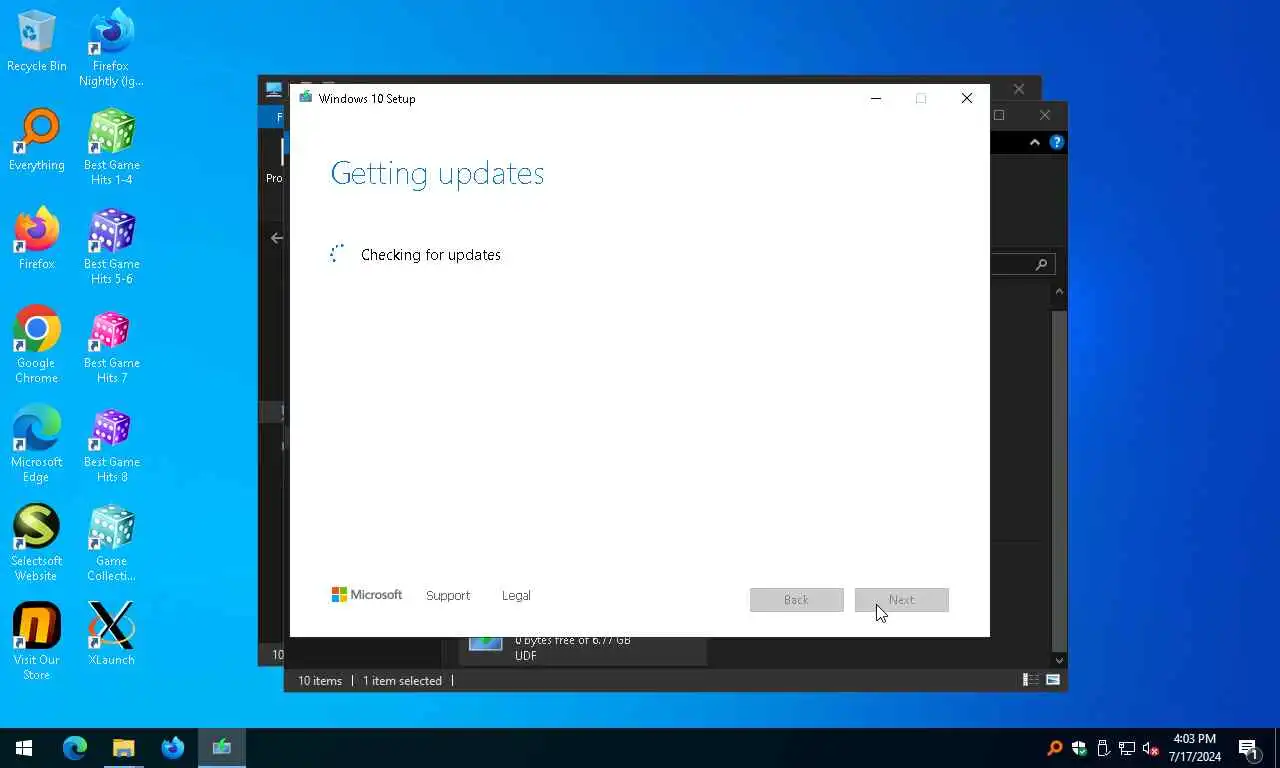Open the Windows Security tray icon

click(x=1079, y=748)
